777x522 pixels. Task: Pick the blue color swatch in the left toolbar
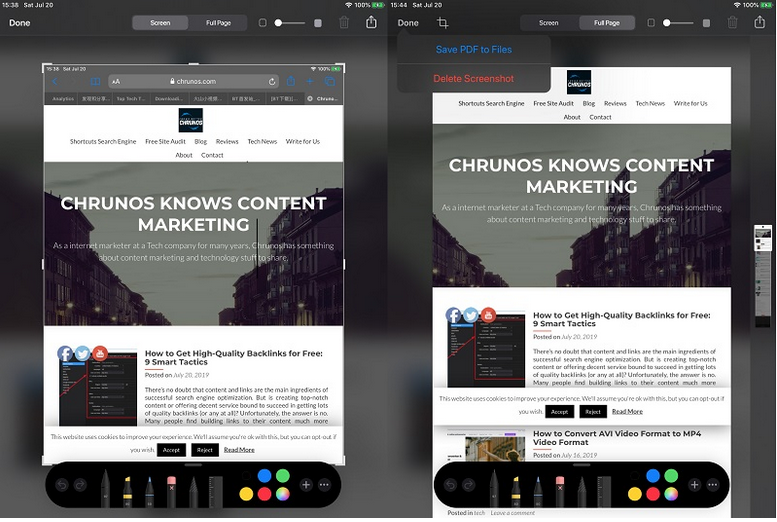tap(265, 476)
